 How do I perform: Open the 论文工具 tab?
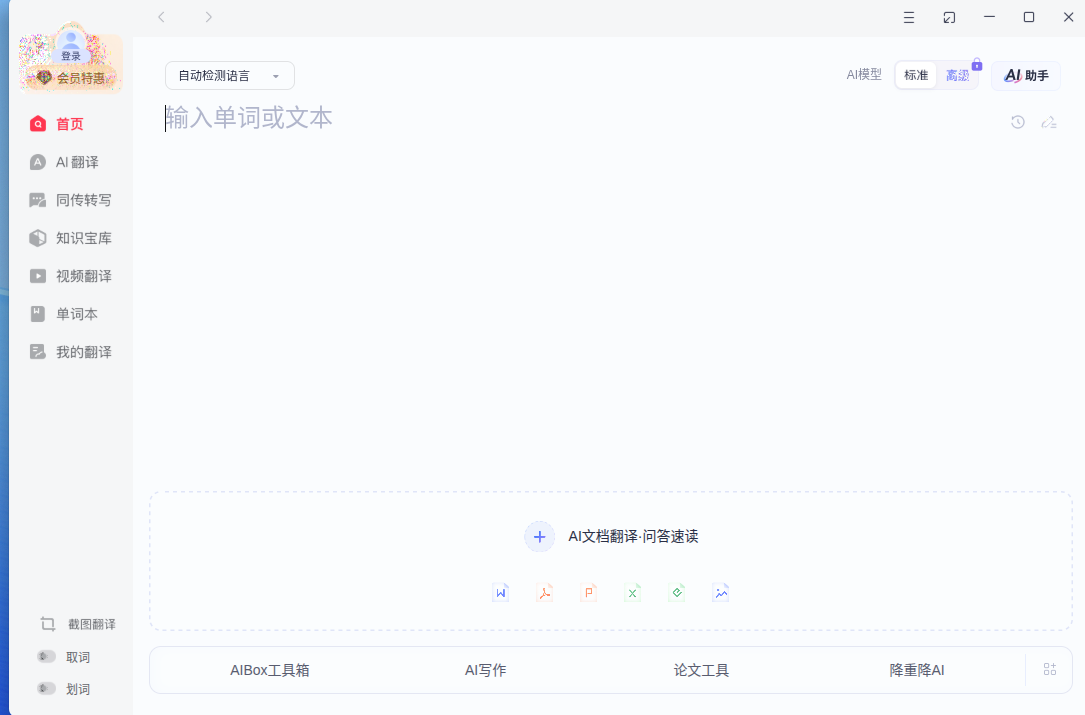coord(702,670)
